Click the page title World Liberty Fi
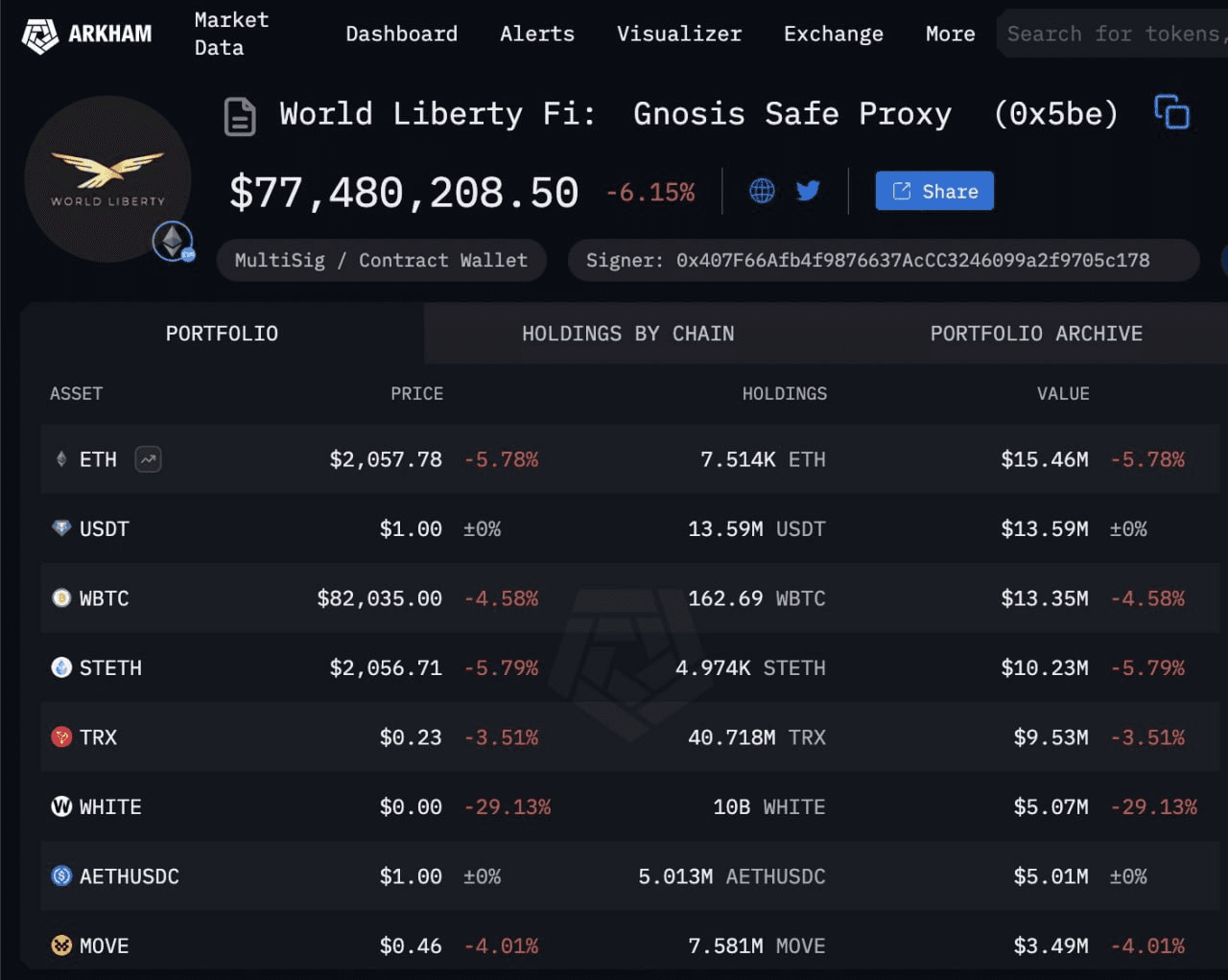The width and height of the screenshot is (1228, 980). [x=437, y=114]
